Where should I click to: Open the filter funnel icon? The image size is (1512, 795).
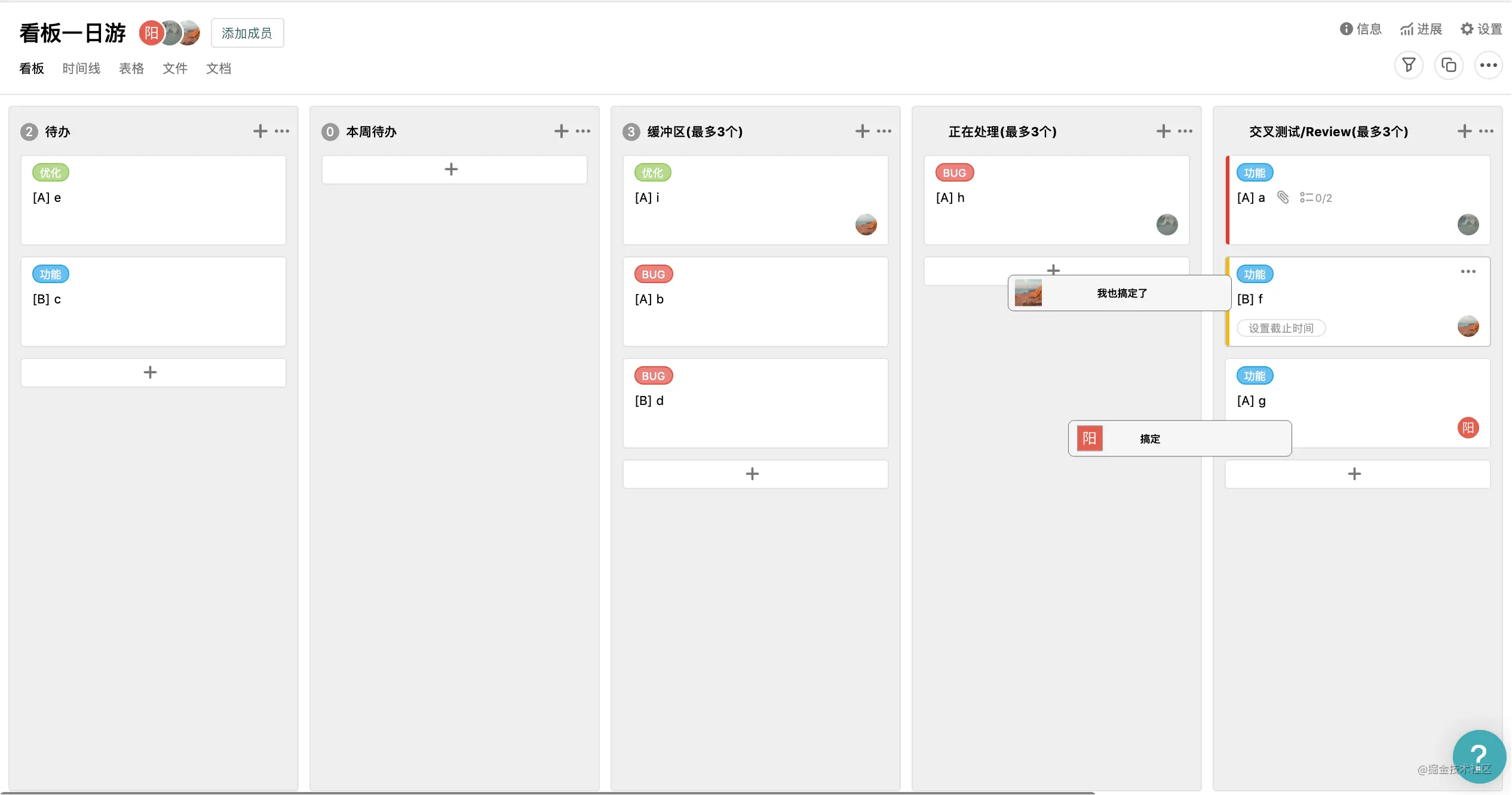tap(1408, 65)
